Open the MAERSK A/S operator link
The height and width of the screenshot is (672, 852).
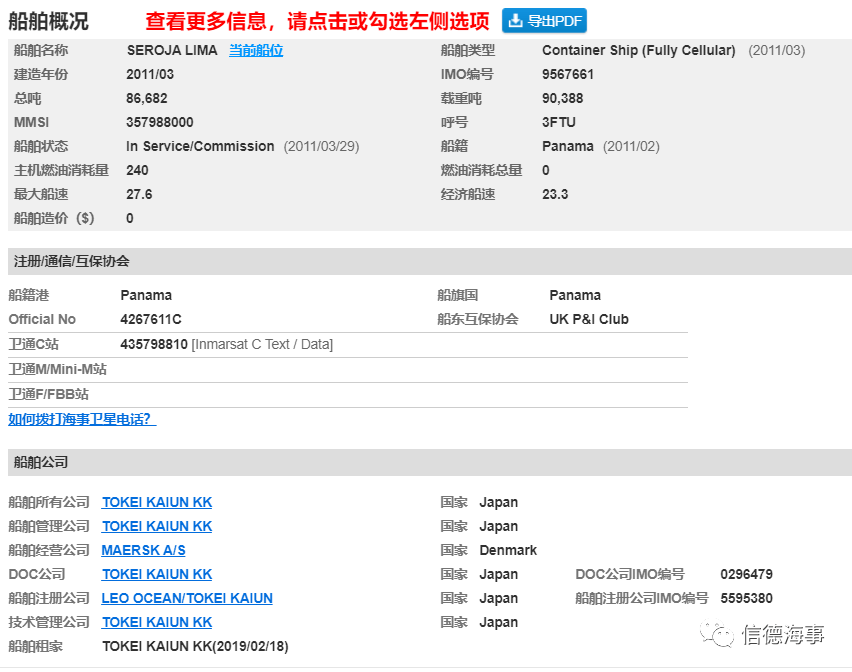143,550
